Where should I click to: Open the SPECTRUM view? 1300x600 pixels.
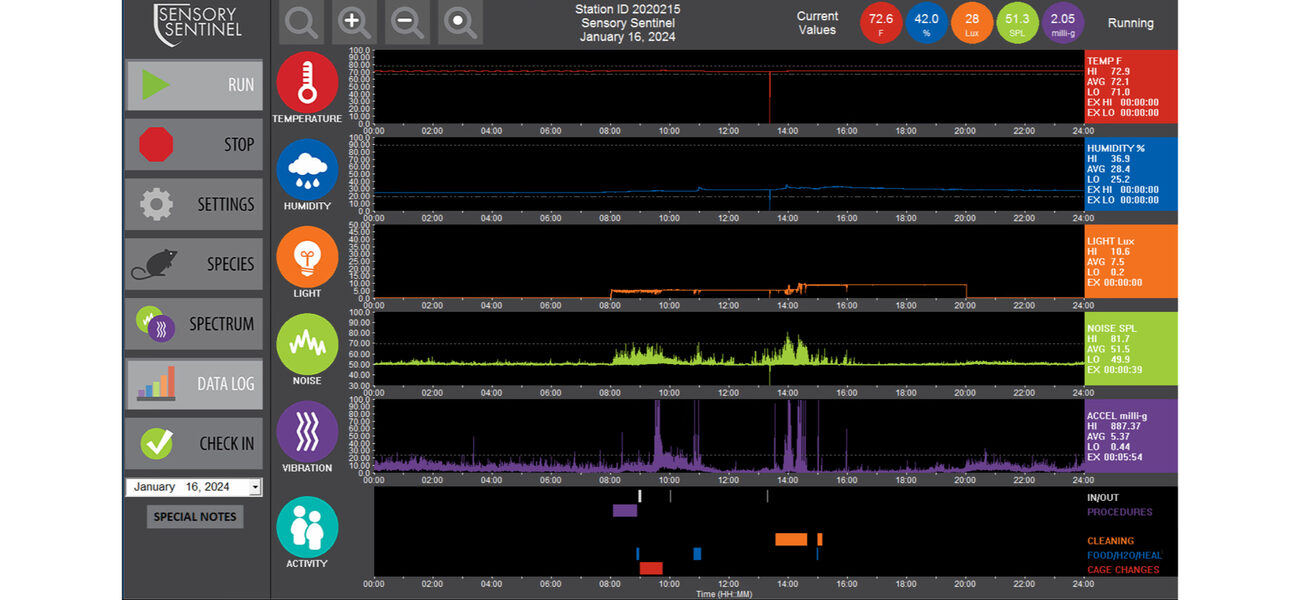coord(194,324)
